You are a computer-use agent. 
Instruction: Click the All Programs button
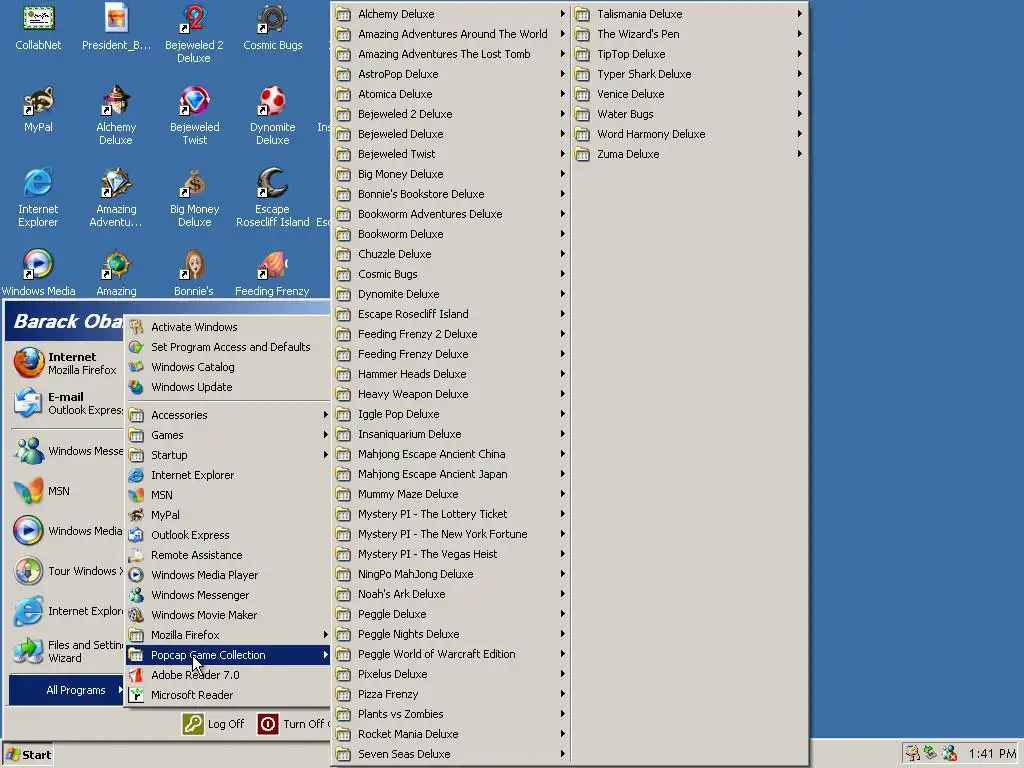67,690
